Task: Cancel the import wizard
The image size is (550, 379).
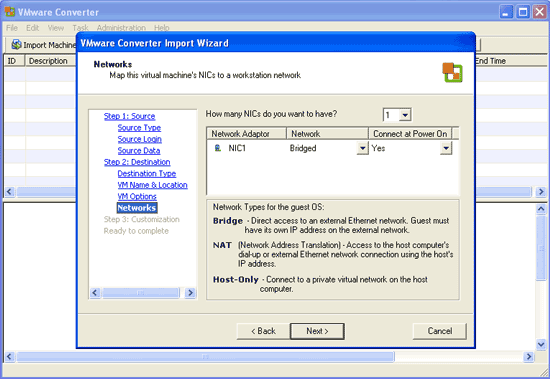Action: point(440,331)
